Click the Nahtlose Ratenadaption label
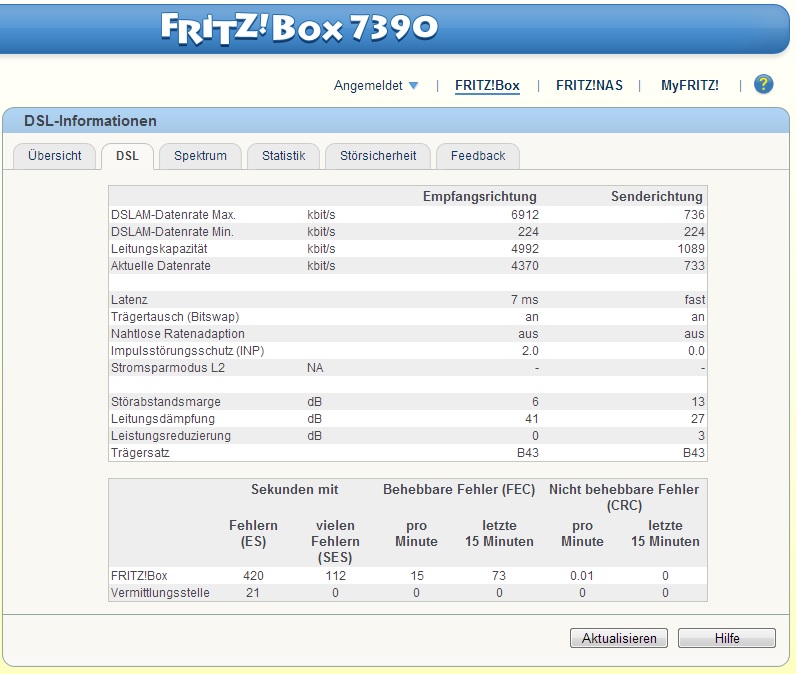 pos(178,334)
